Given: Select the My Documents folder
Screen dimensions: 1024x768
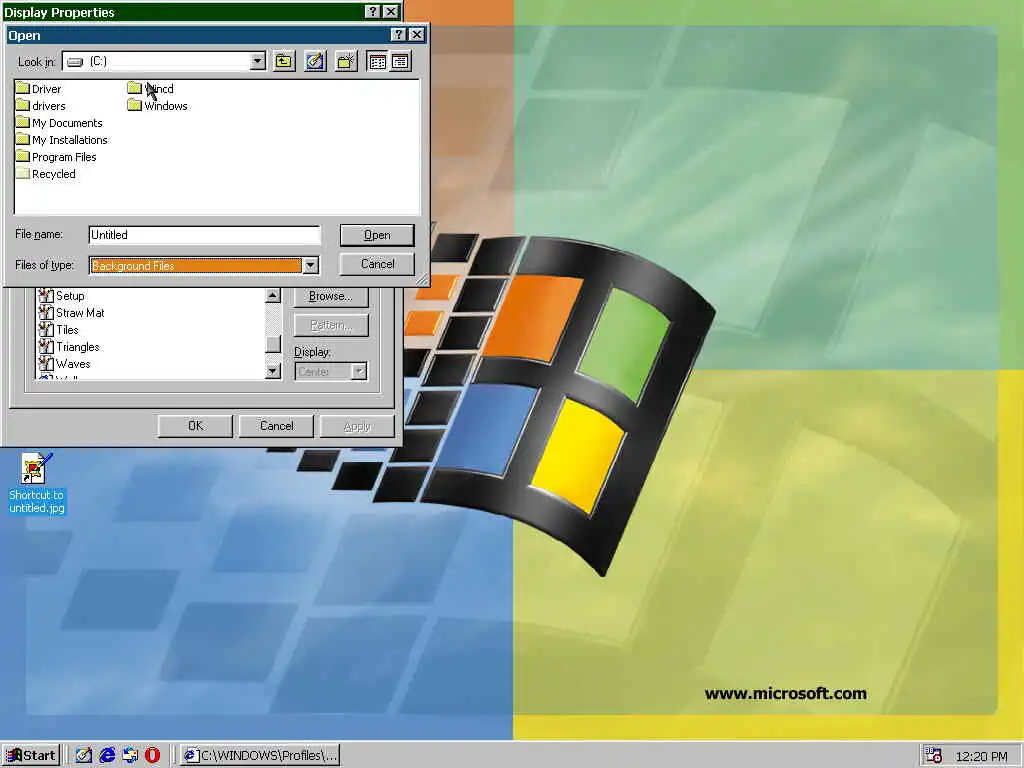Looking at the screenshot, I should 59,123.
